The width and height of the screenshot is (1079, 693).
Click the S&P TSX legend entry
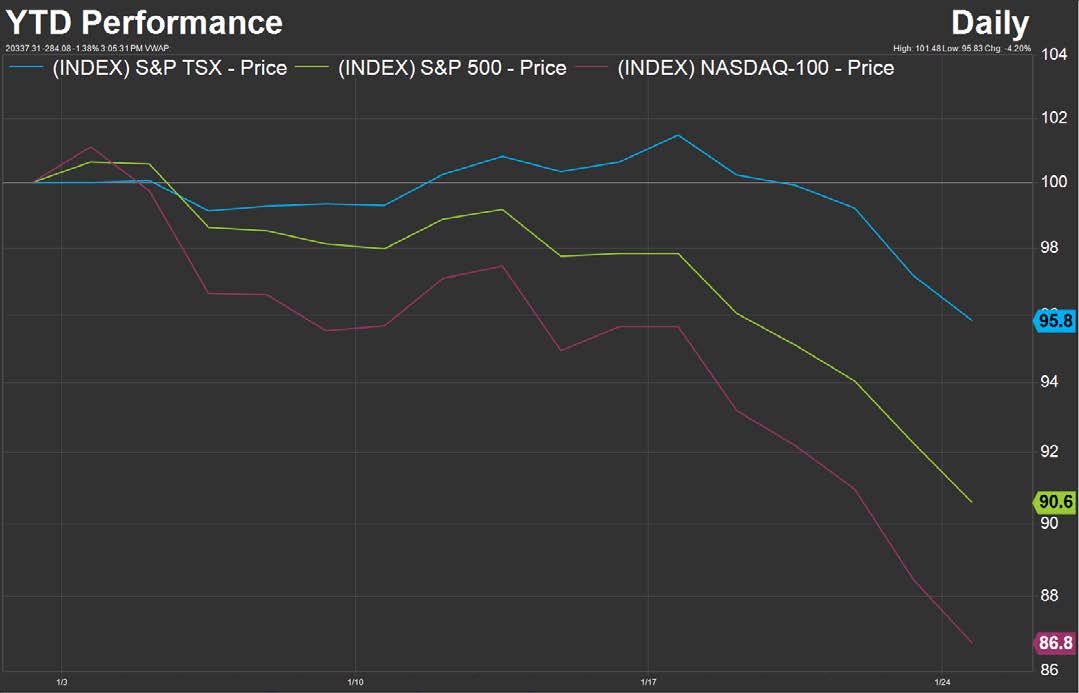click(169, 68)
